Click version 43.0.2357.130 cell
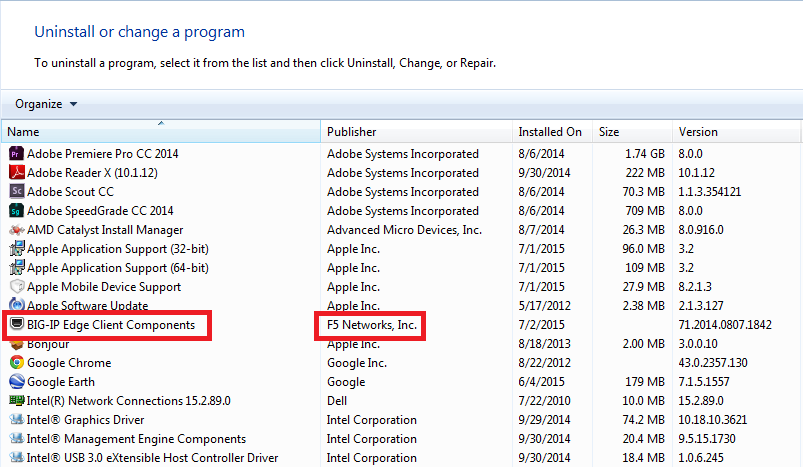 point(713,363)
